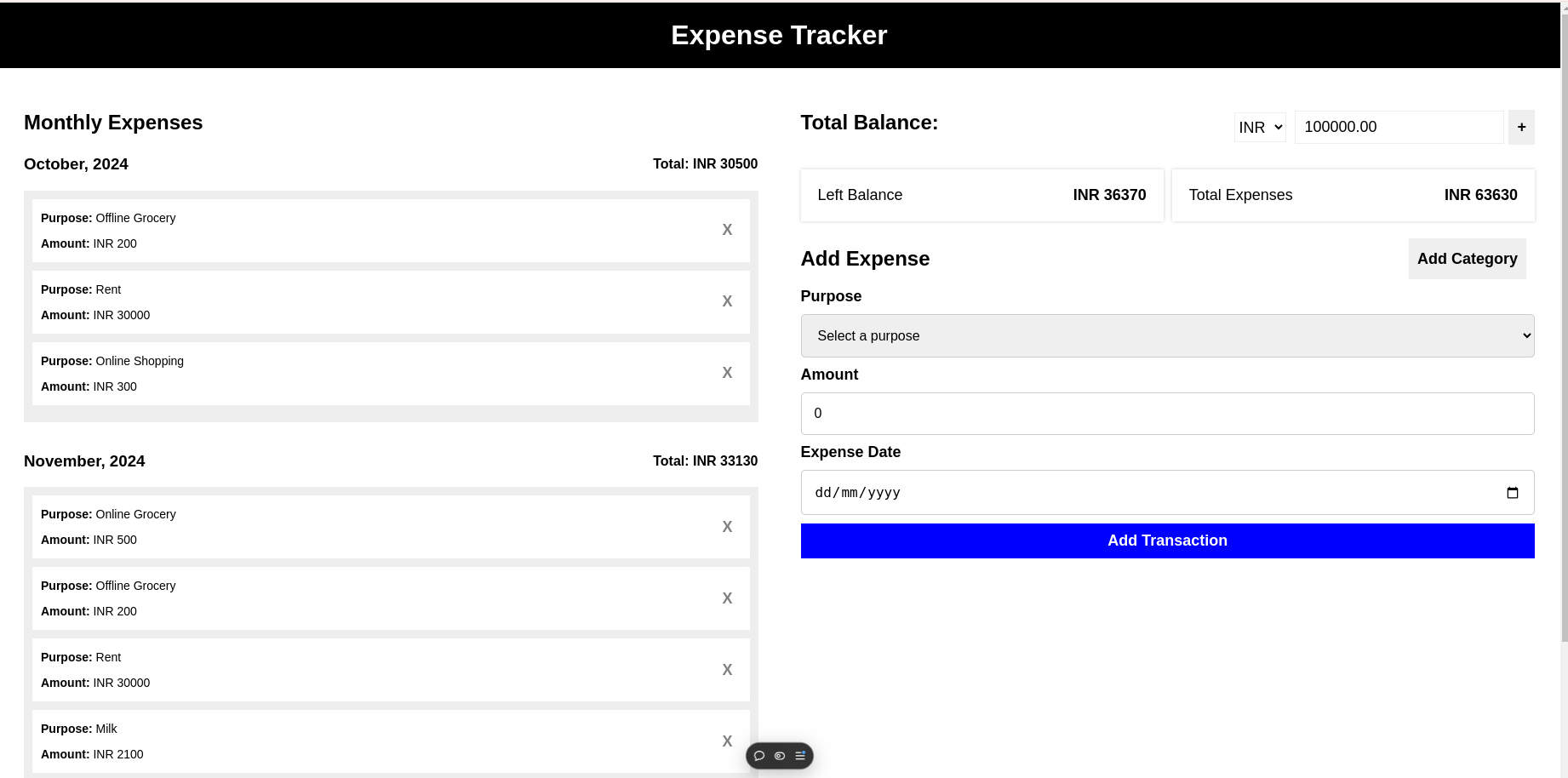This screenshot has width=1568, height=778.
Task: Expand the Select a purpose dropdown
Action: (x=1167, y=336)
